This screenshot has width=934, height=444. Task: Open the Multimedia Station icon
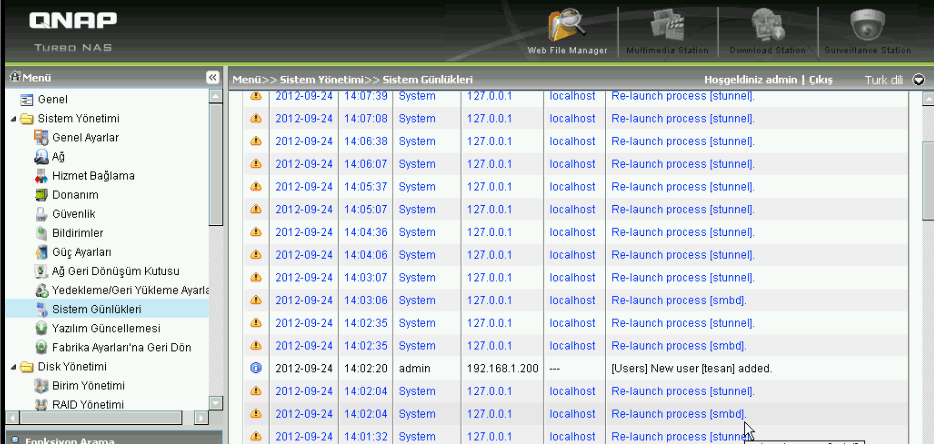tap(667, 26)
